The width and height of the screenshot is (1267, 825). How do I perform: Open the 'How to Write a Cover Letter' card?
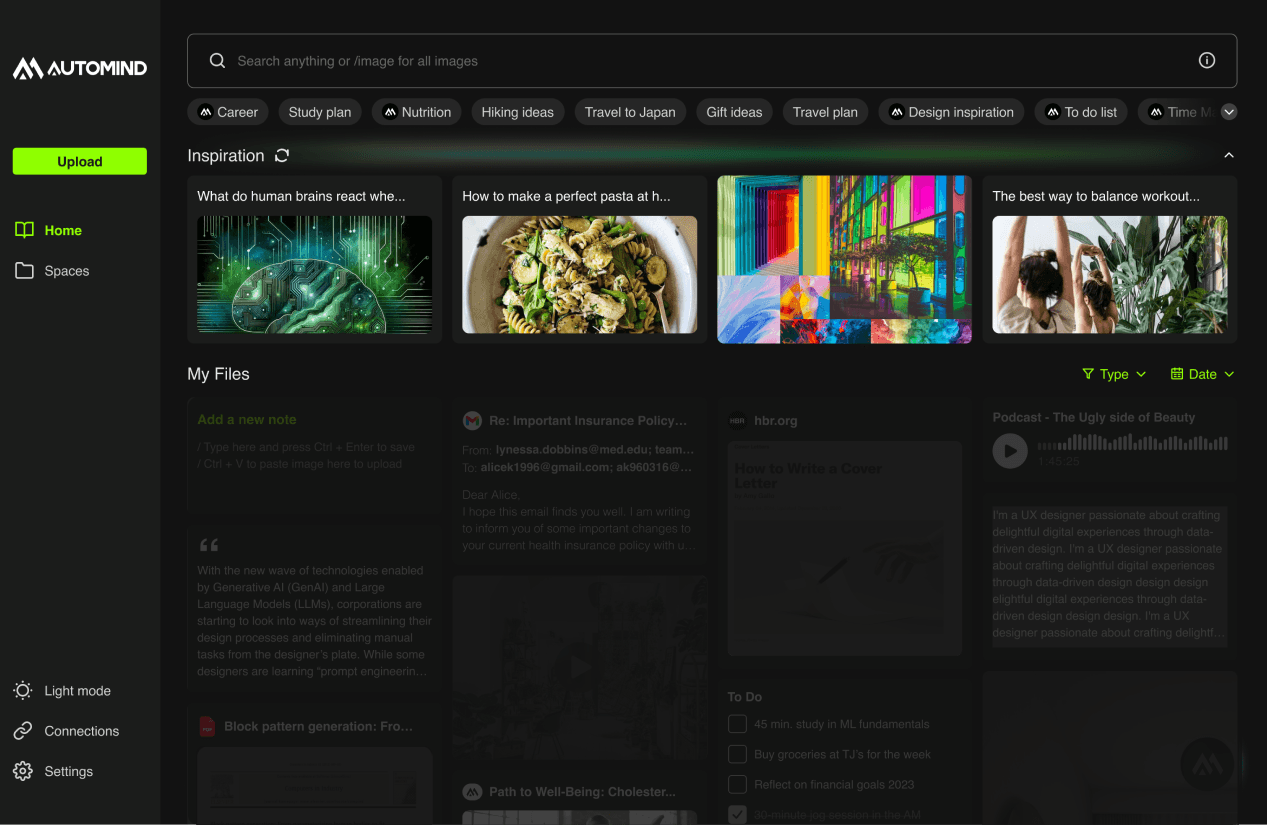click(845, 534)
